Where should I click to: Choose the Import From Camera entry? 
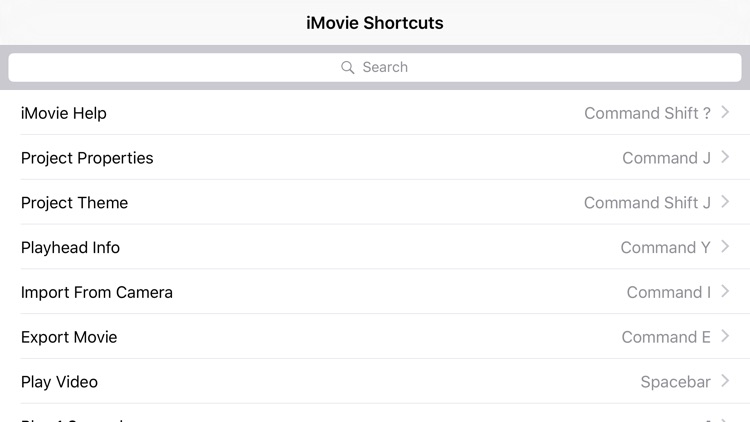(x=97, y=293)
